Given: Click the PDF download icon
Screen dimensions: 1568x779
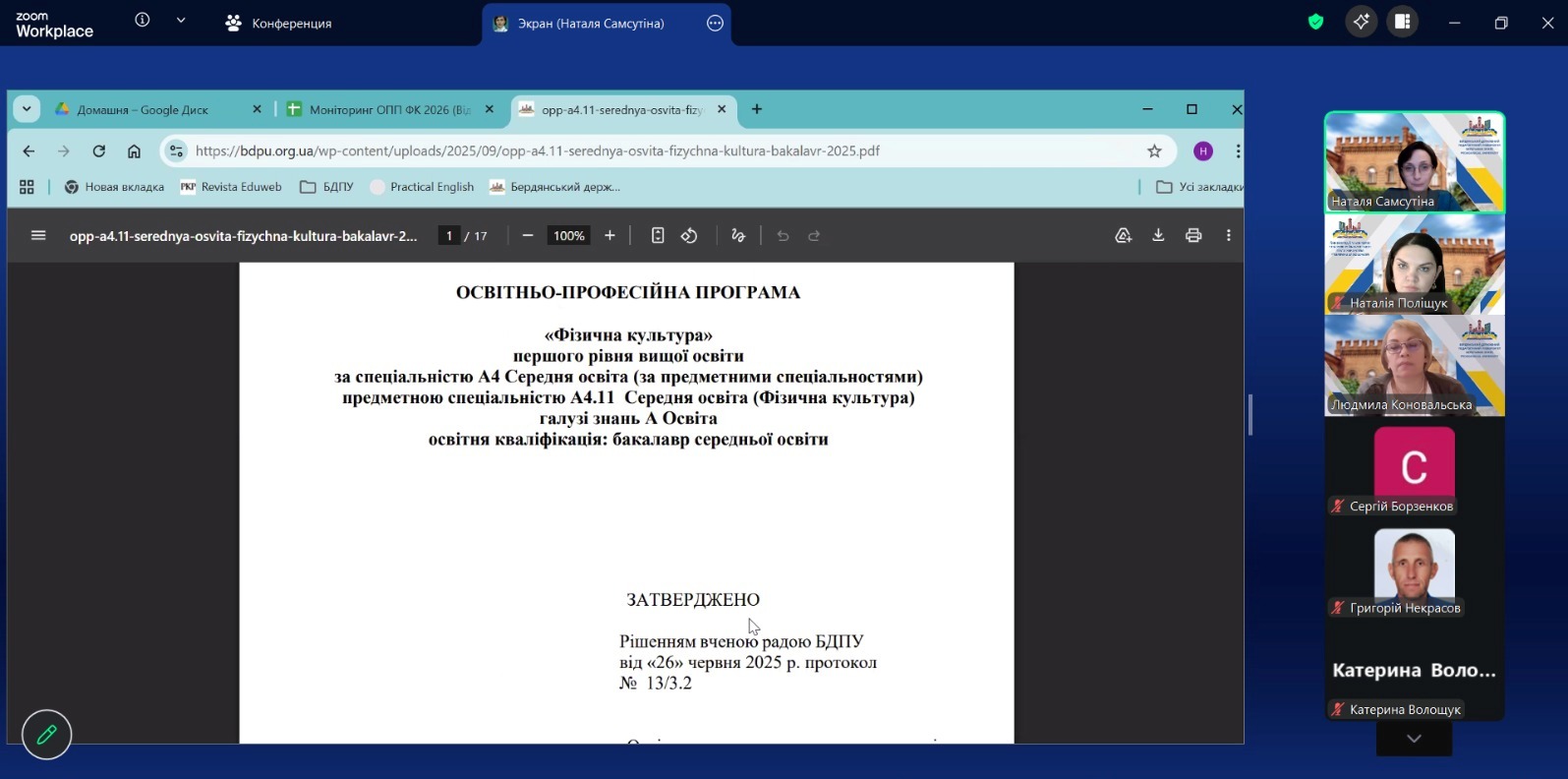Looking at the screenshot, I should 1158,235.
